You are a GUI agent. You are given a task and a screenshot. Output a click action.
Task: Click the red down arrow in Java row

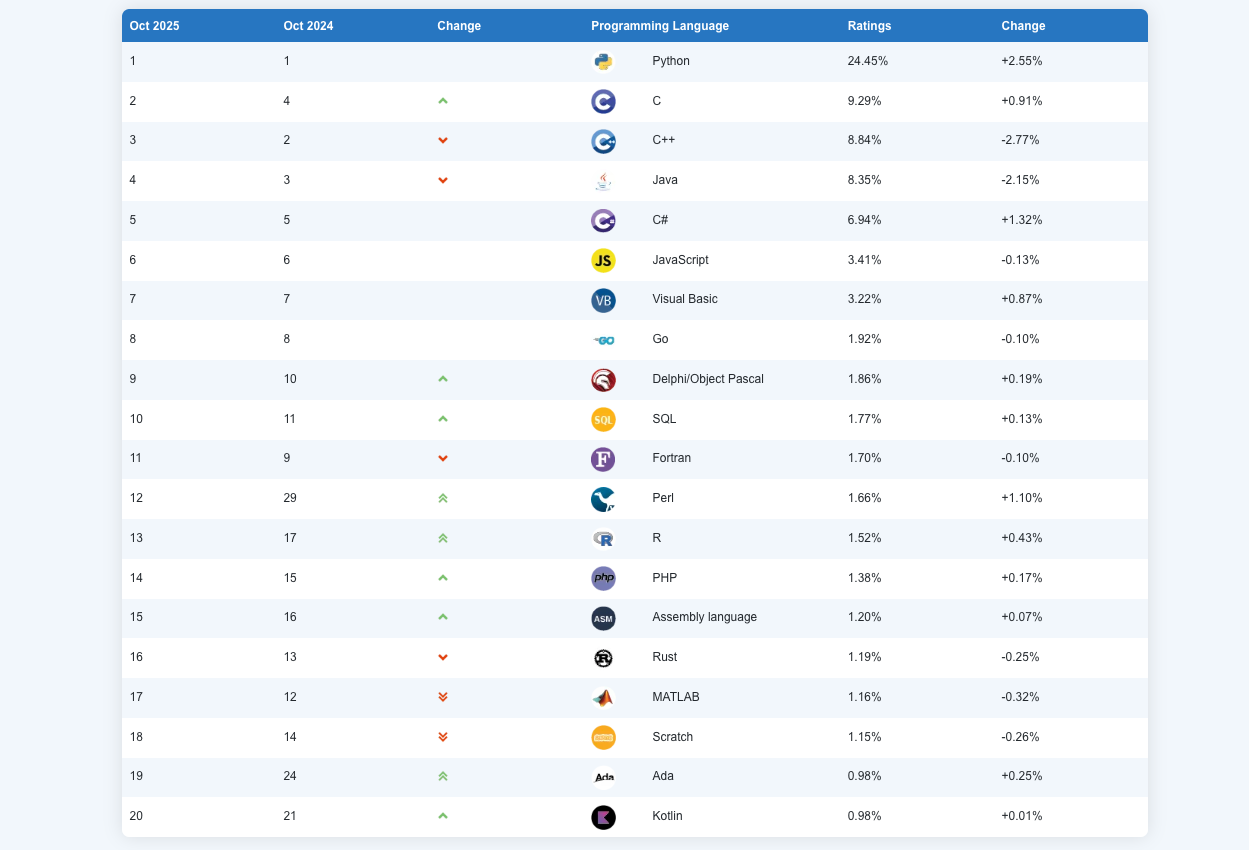point(443,181)
